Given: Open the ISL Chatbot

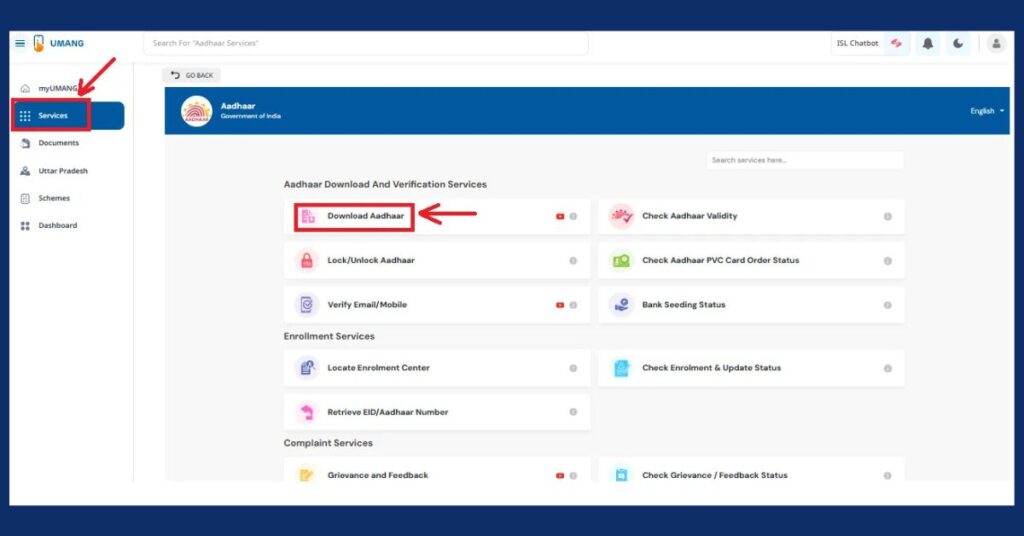Looking at the screenshot, I should coord(870,43).
